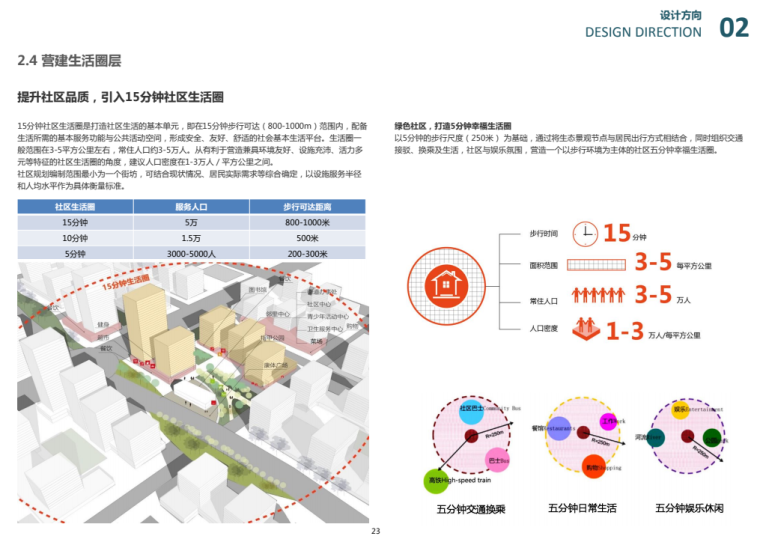Select the 服务人口 column header

(x=191, y=206)
